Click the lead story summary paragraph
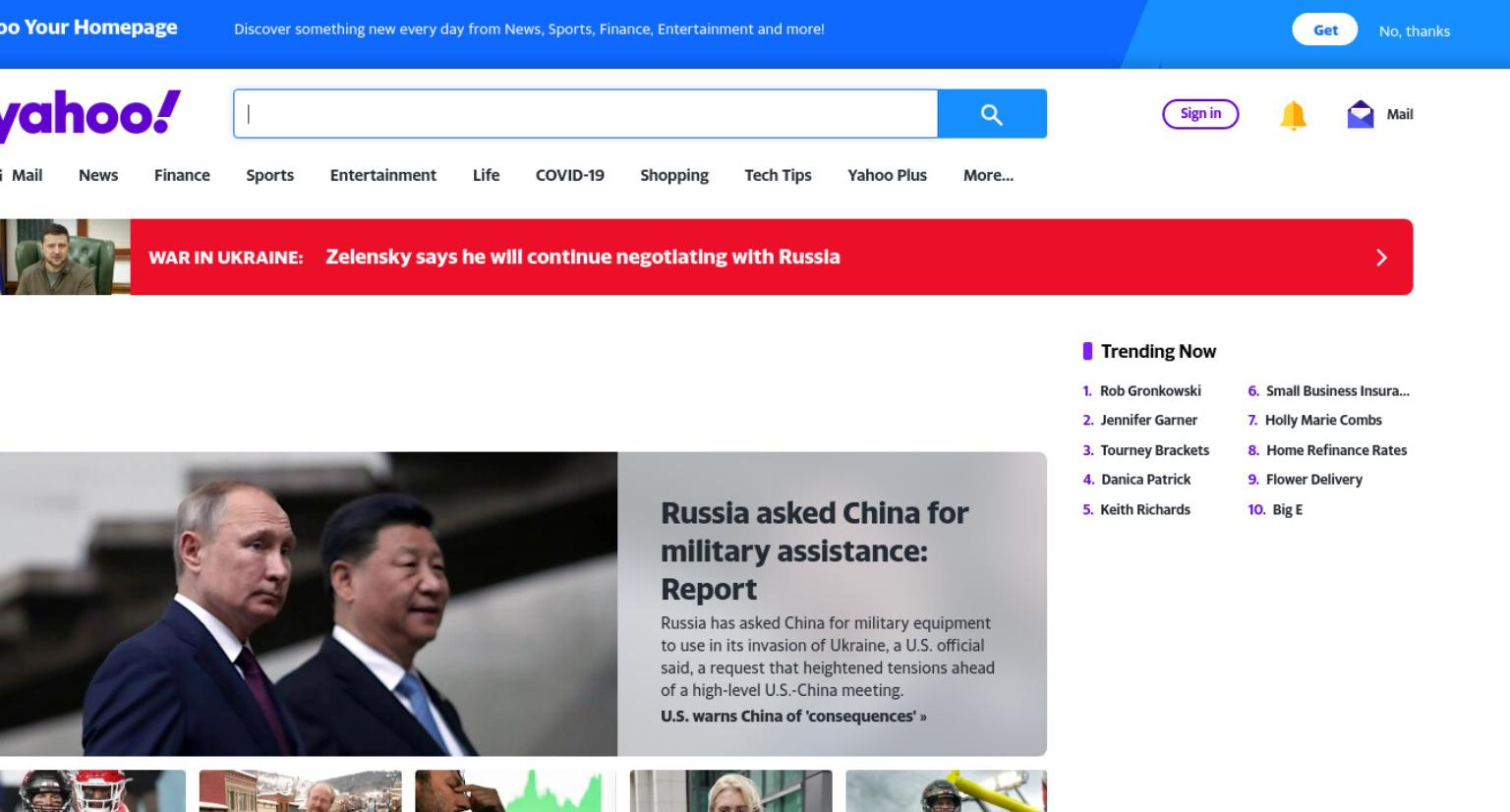 828,657
